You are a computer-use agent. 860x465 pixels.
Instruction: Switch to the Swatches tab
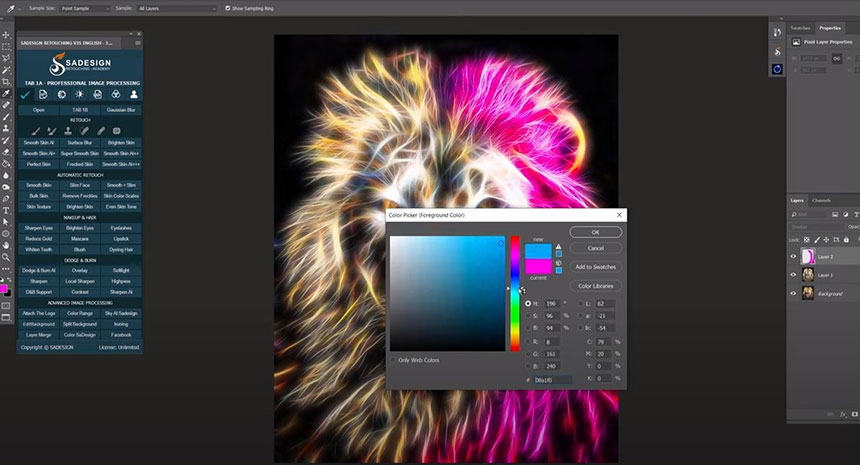(800, 28)
